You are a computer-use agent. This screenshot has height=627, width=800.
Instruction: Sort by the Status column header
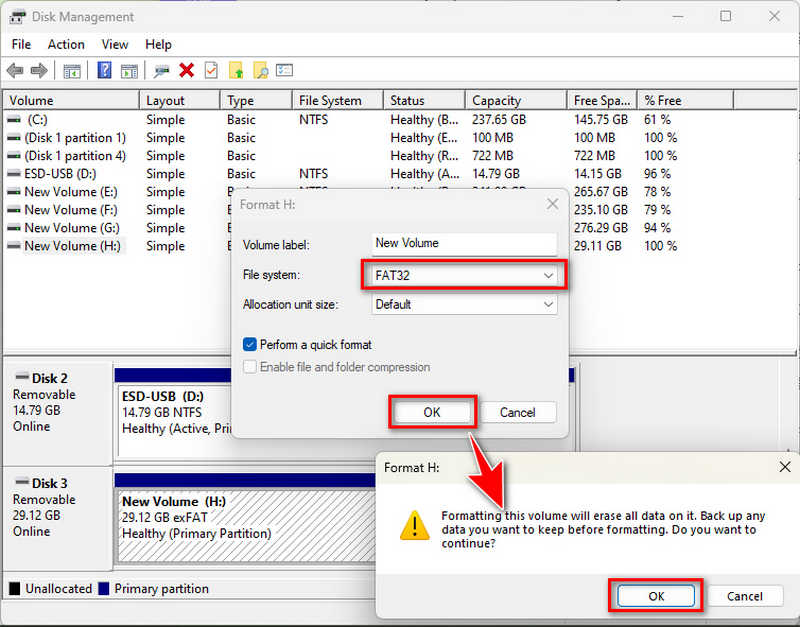click(424, 101)
